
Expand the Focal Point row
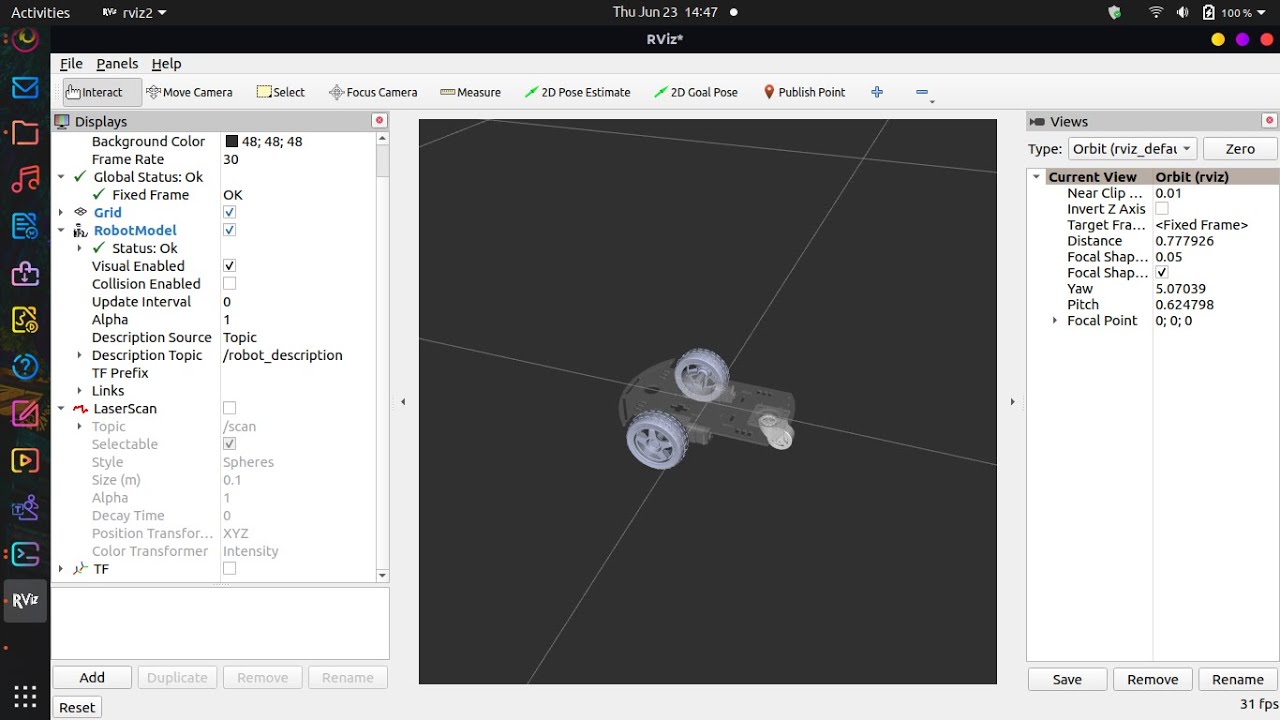click(1054, 321)
